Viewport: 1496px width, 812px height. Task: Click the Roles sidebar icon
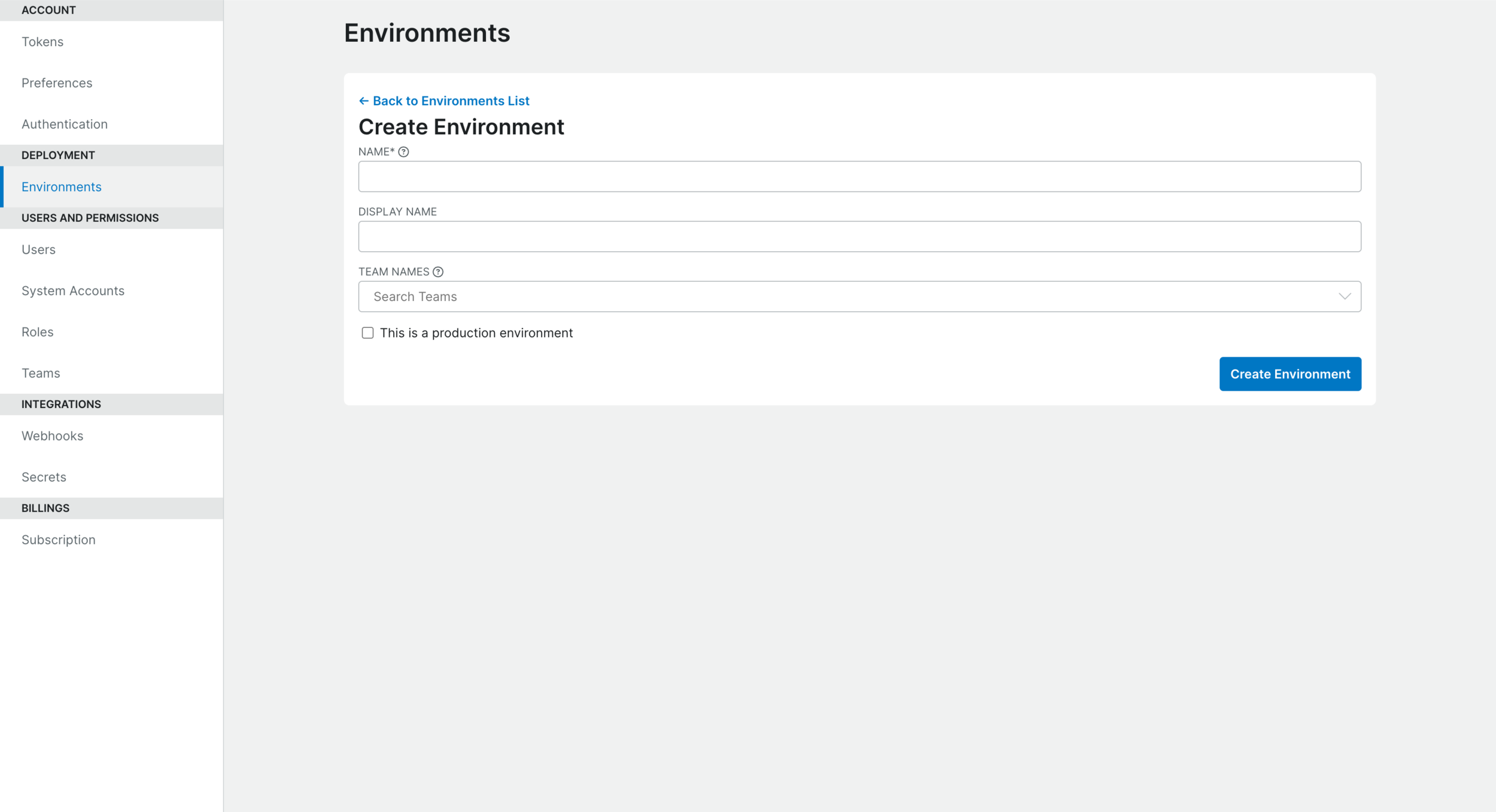click(x=36, y=331)
